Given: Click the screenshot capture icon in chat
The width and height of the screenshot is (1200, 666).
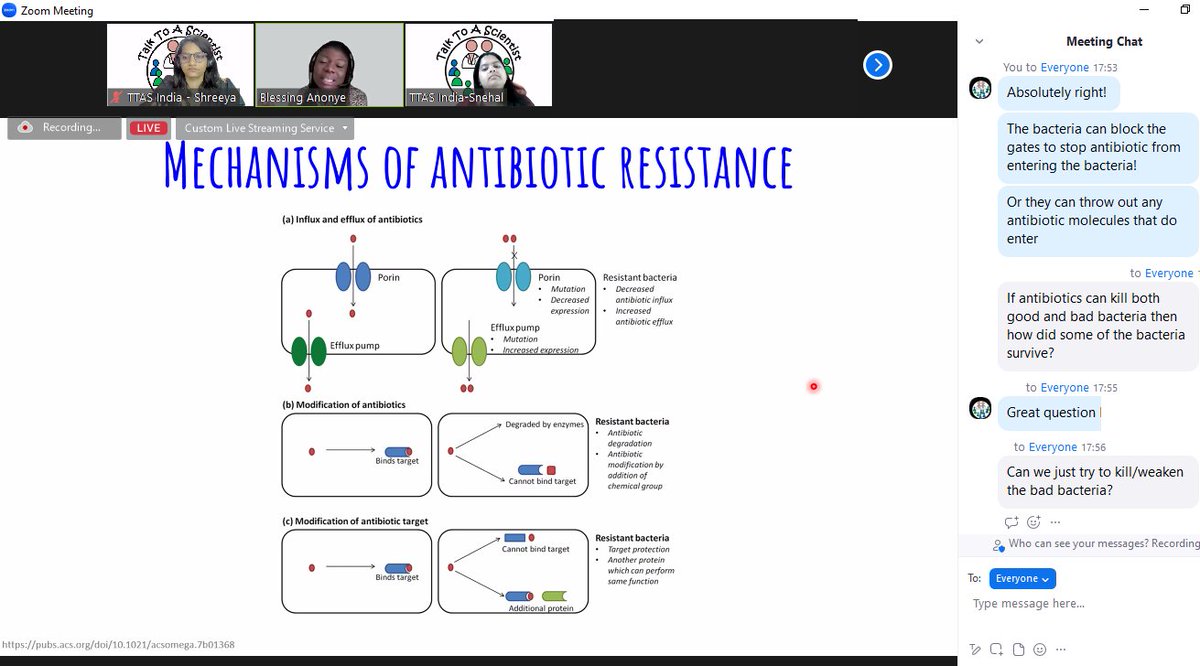Looking at the screenshot, I should pos(996,649).
